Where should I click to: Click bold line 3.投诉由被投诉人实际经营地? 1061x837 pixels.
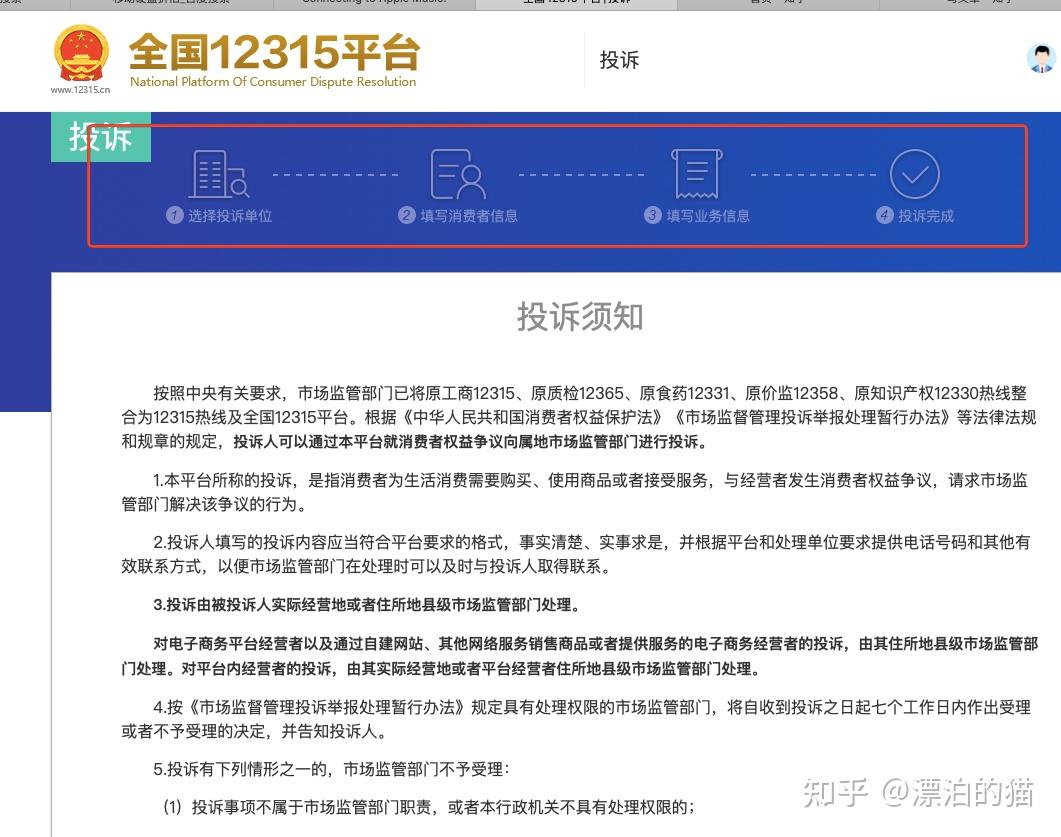367,605
